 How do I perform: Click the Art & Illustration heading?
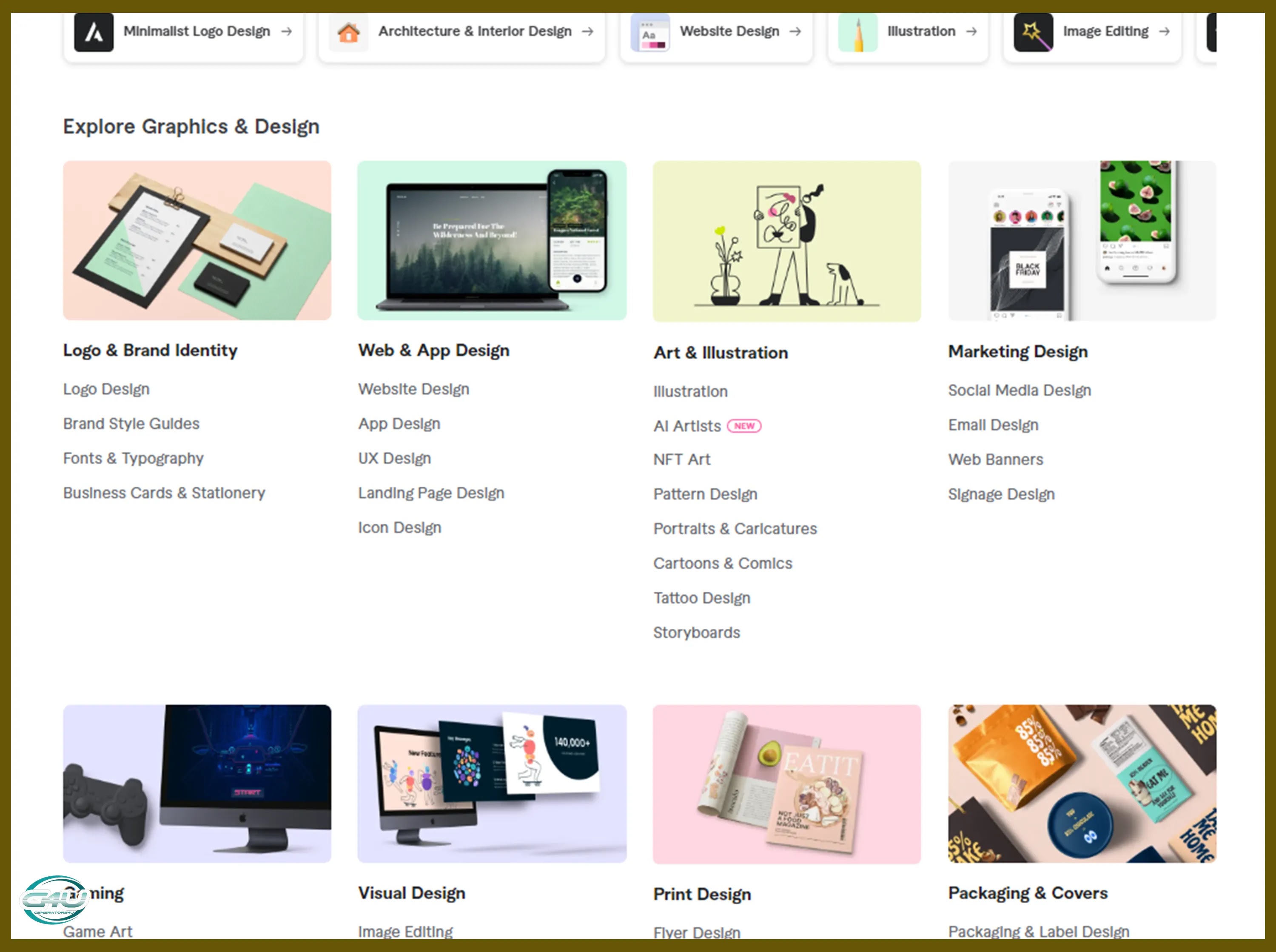point(721,353)
